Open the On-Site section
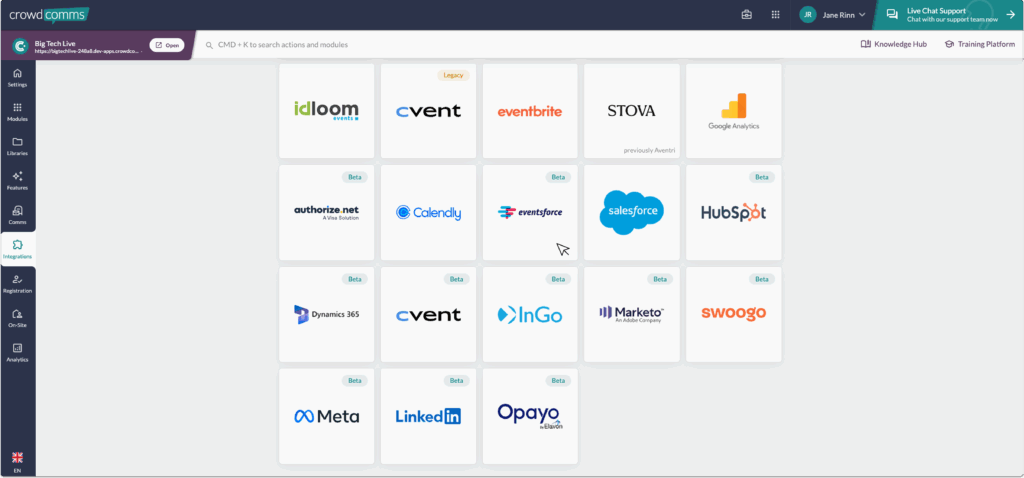This screenshot has width=1024, height=478. 17,318
